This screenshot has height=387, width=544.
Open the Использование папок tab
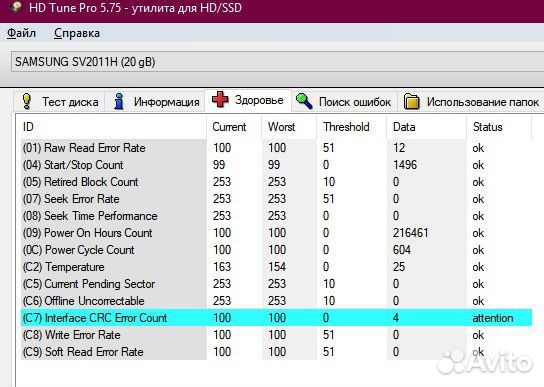click(x=471, y=102)
